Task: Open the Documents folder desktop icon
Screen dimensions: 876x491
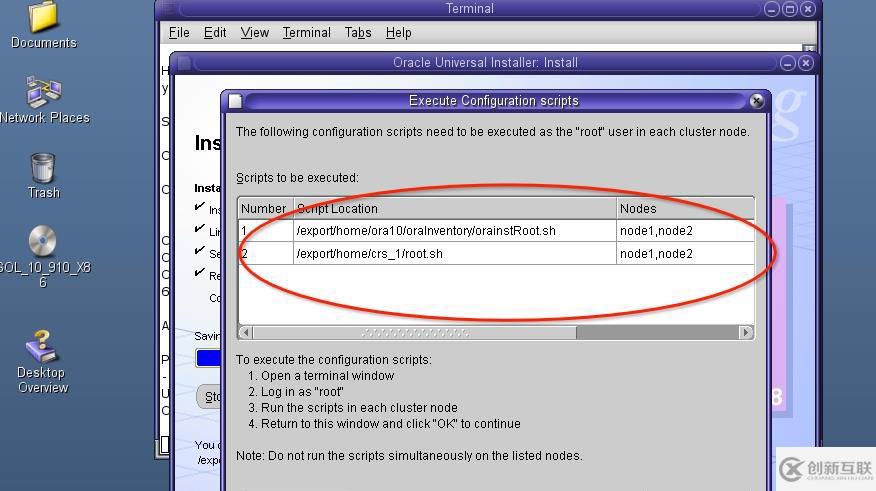Action: tap(44, 25)
